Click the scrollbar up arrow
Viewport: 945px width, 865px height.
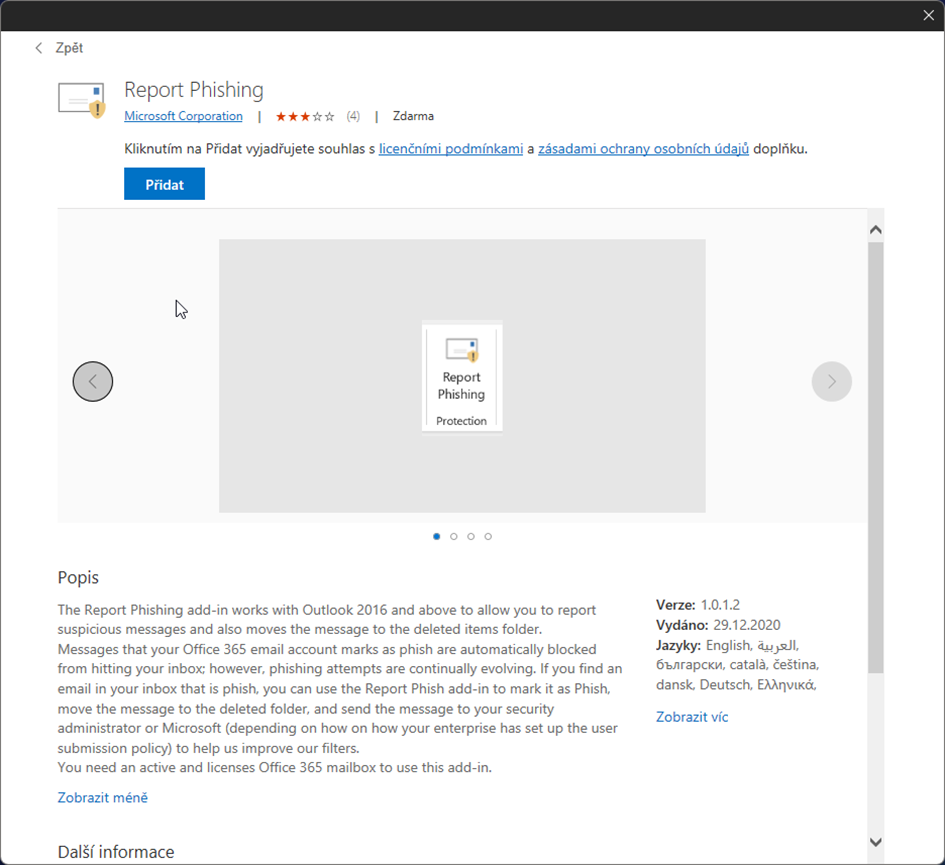pyautogui.click(x=875, y=230)
